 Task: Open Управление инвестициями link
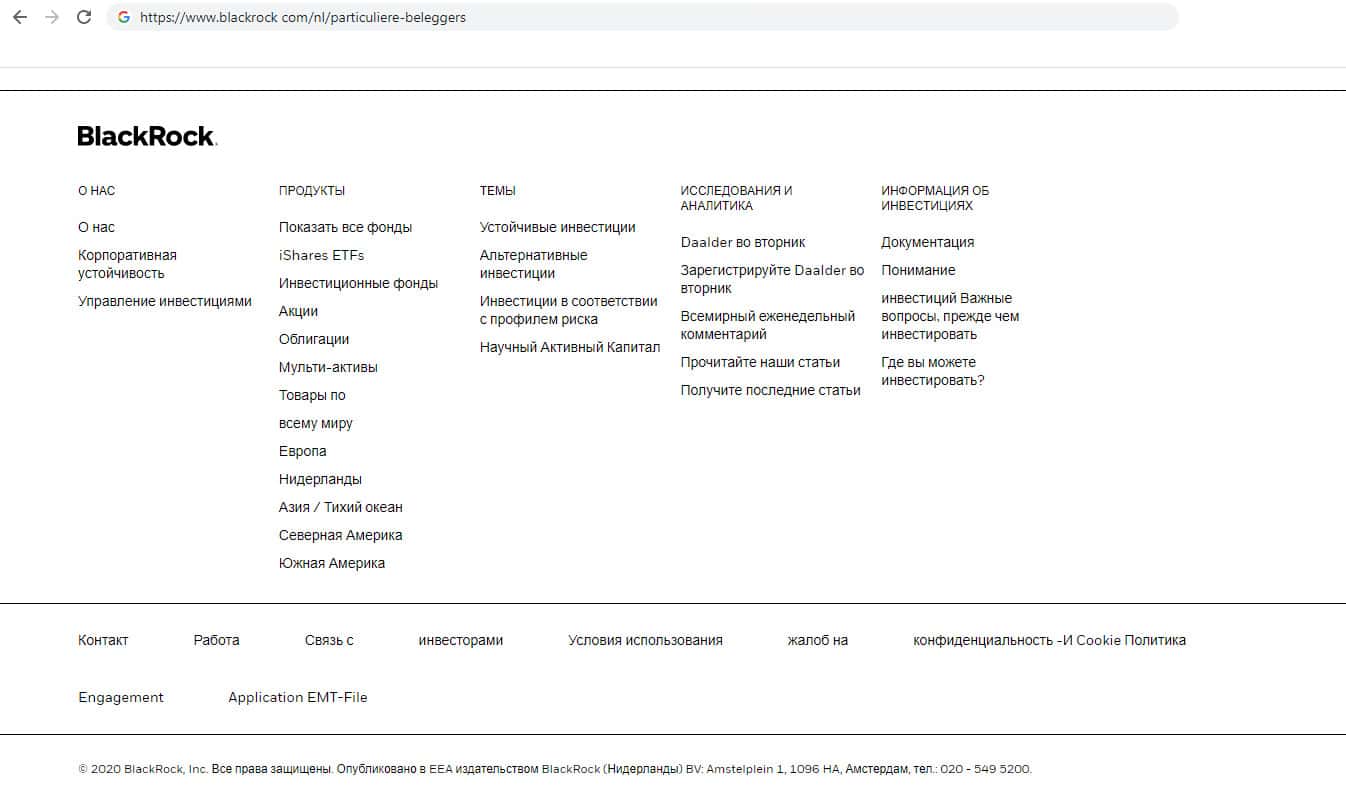coord(165,301)
